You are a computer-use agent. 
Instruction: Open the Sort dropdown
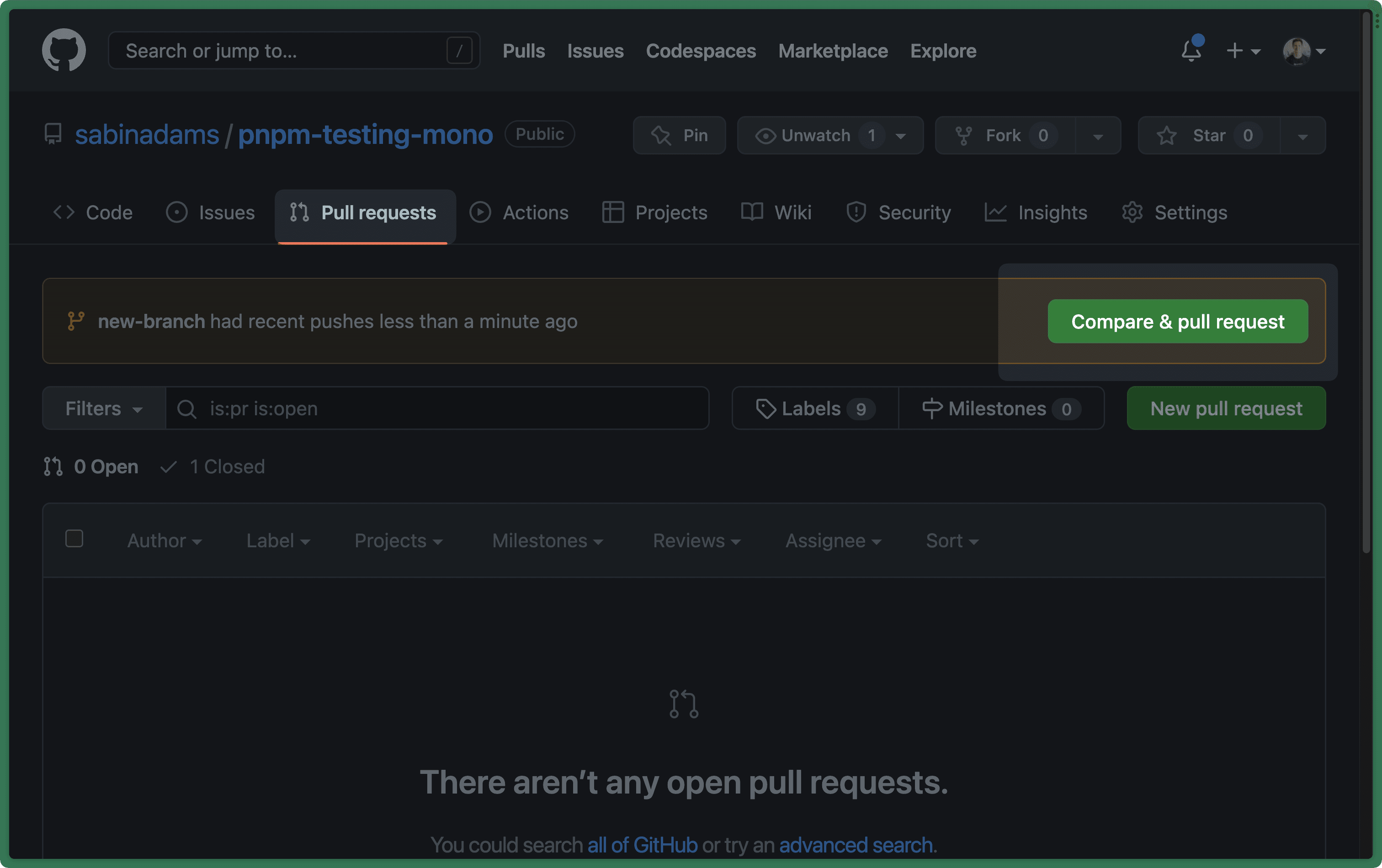(x=951, y=540)
